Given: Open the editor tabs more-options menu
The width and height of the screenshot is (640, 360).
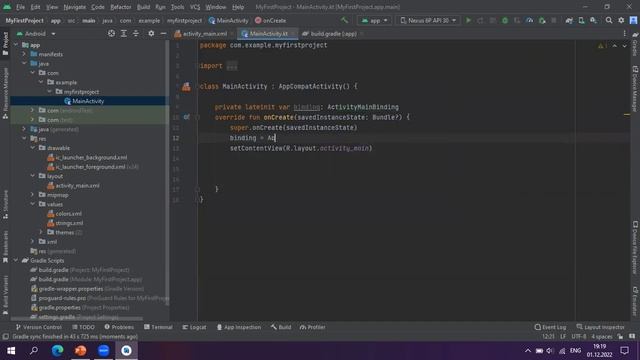Looking at the screenshot, I should coord(624,33).
